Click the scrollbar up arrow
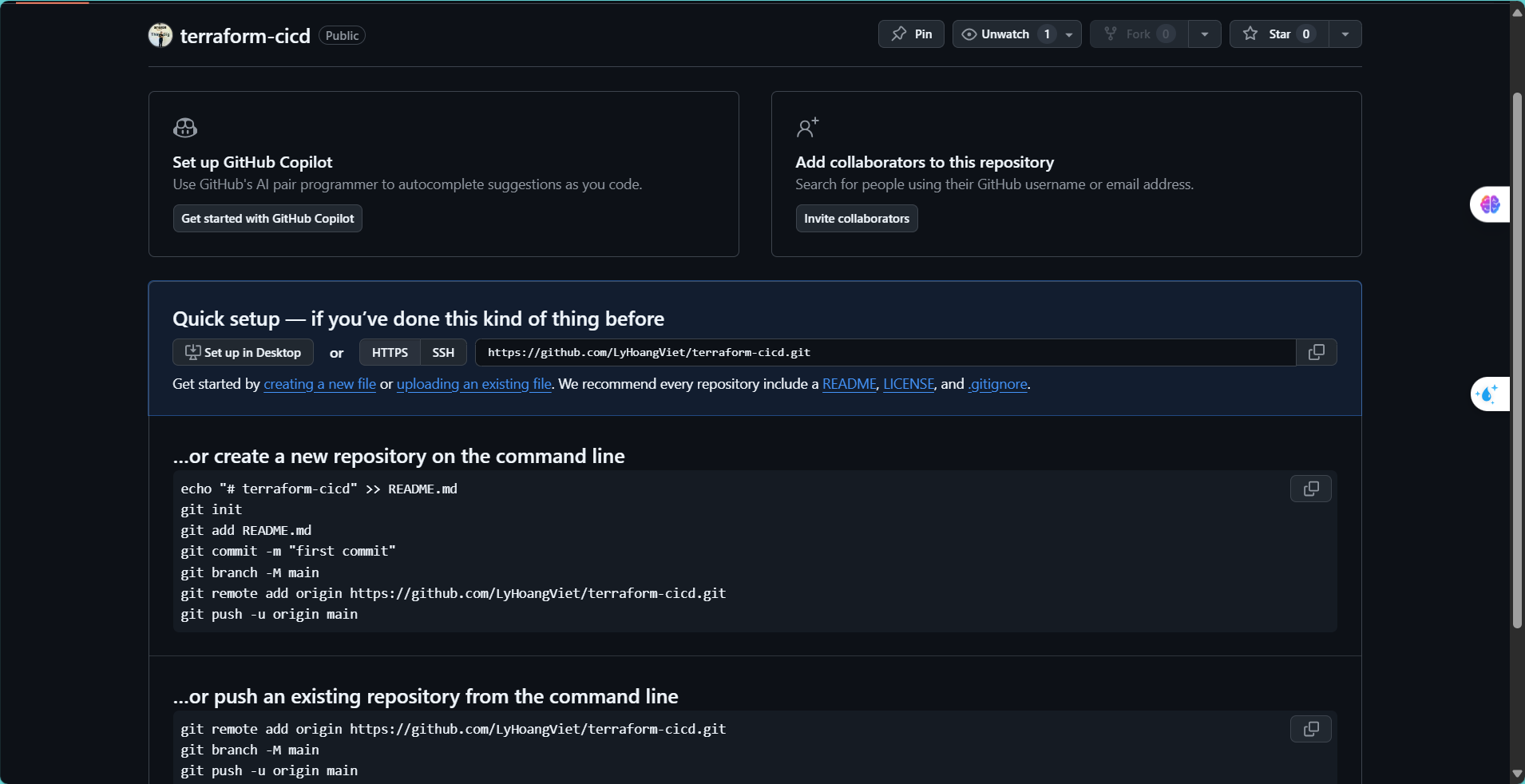1525x784 pixels. coord(1517,12)
